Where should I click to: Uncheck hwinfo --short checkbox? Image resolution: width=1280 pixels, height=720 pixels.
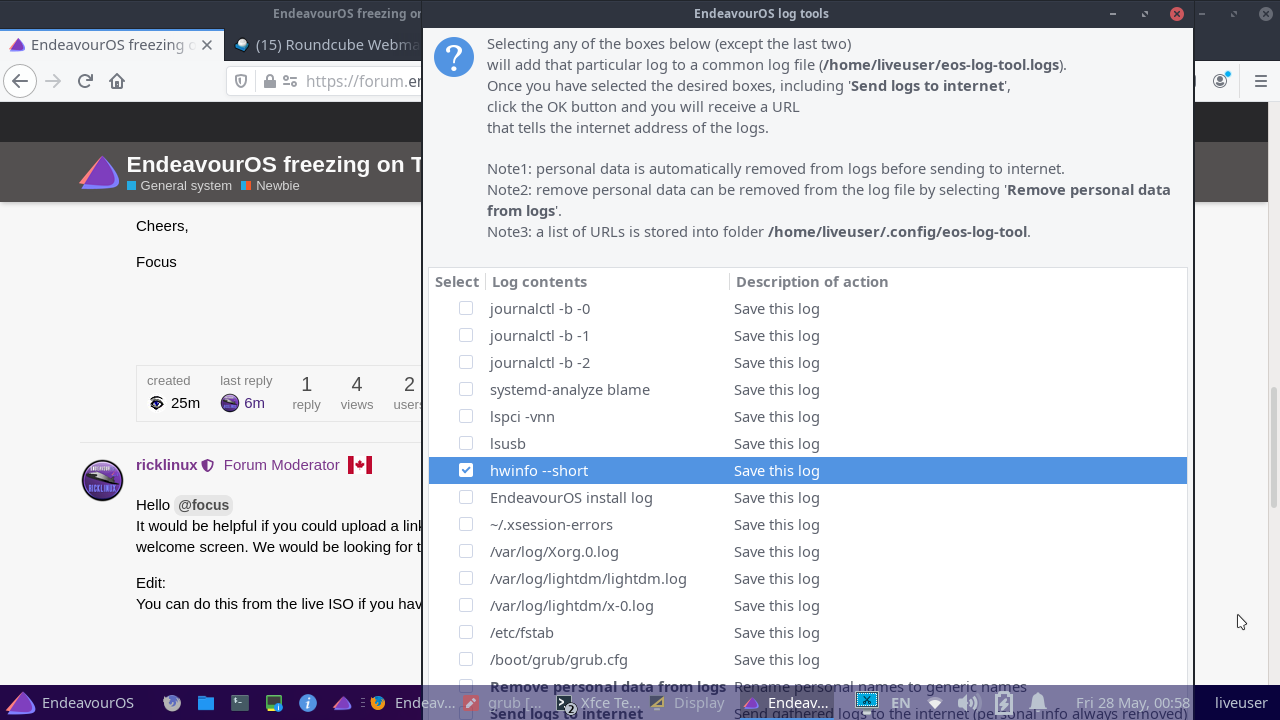pos(466,471)
